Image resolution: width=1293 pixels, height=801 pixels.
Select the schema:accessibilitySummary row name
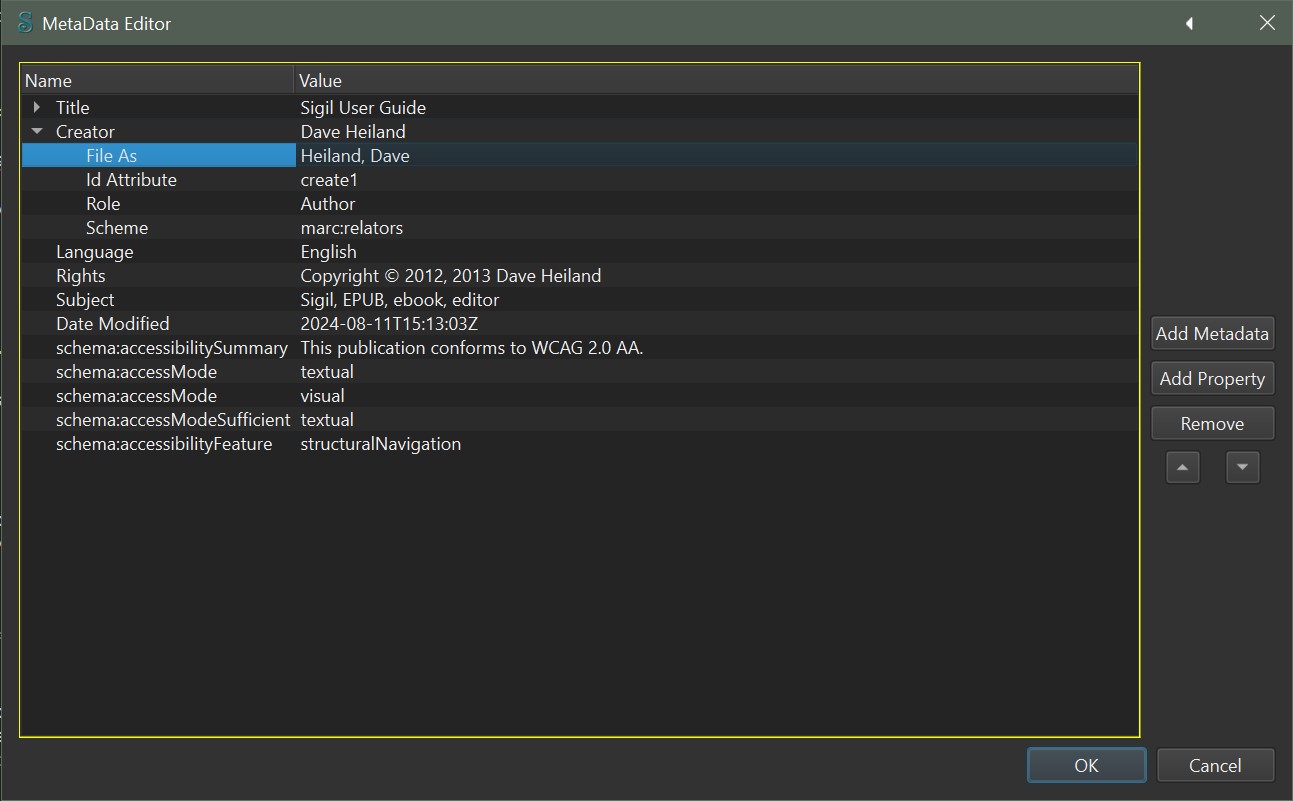pos(172,347)
